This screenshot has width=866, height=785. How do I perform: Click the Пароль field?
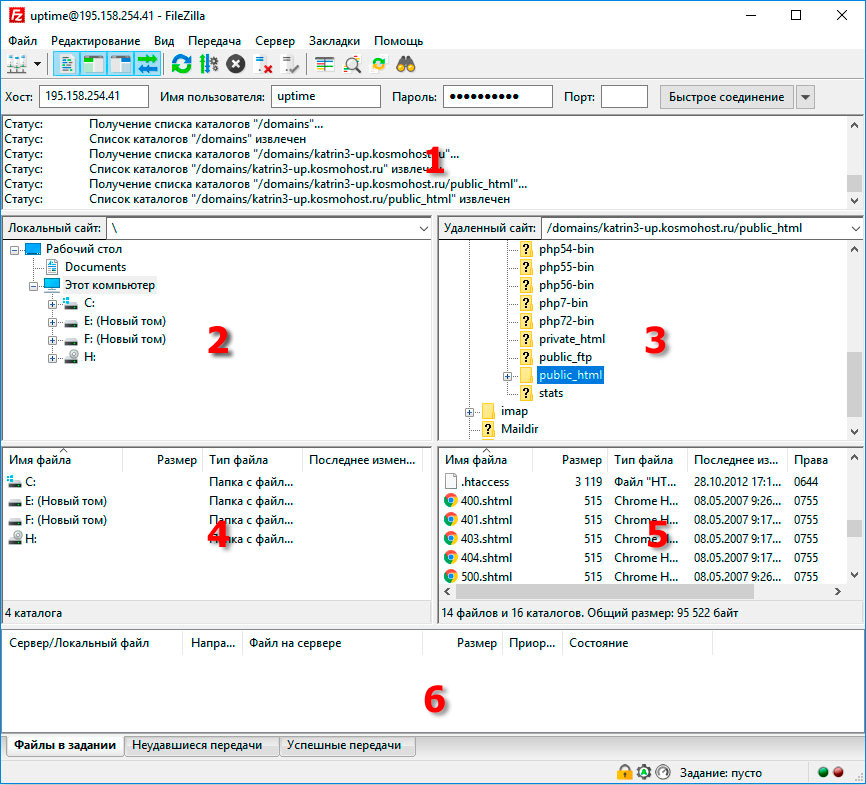[498, 96]
